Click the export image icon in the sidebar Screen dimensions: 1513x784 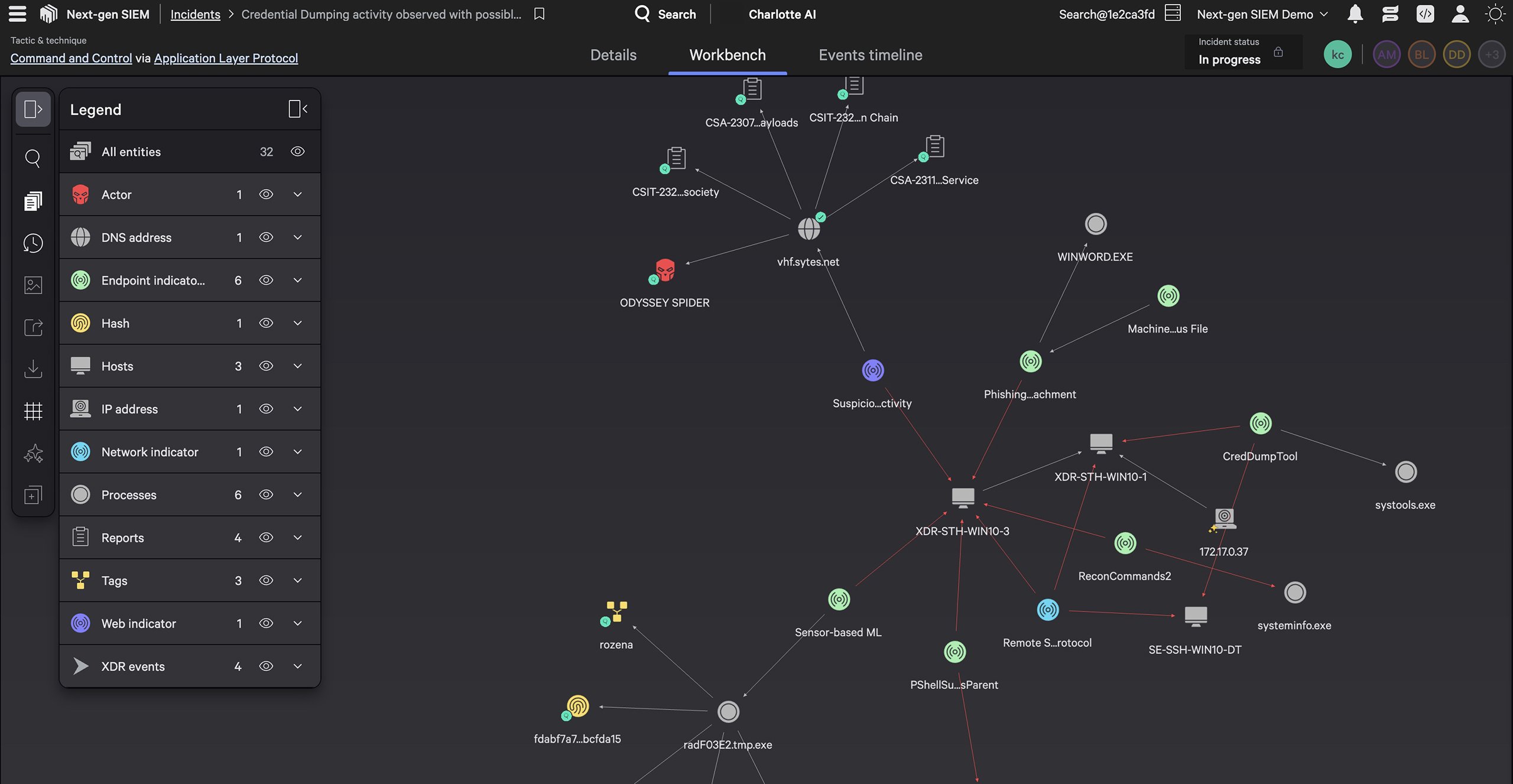[33, 285]
